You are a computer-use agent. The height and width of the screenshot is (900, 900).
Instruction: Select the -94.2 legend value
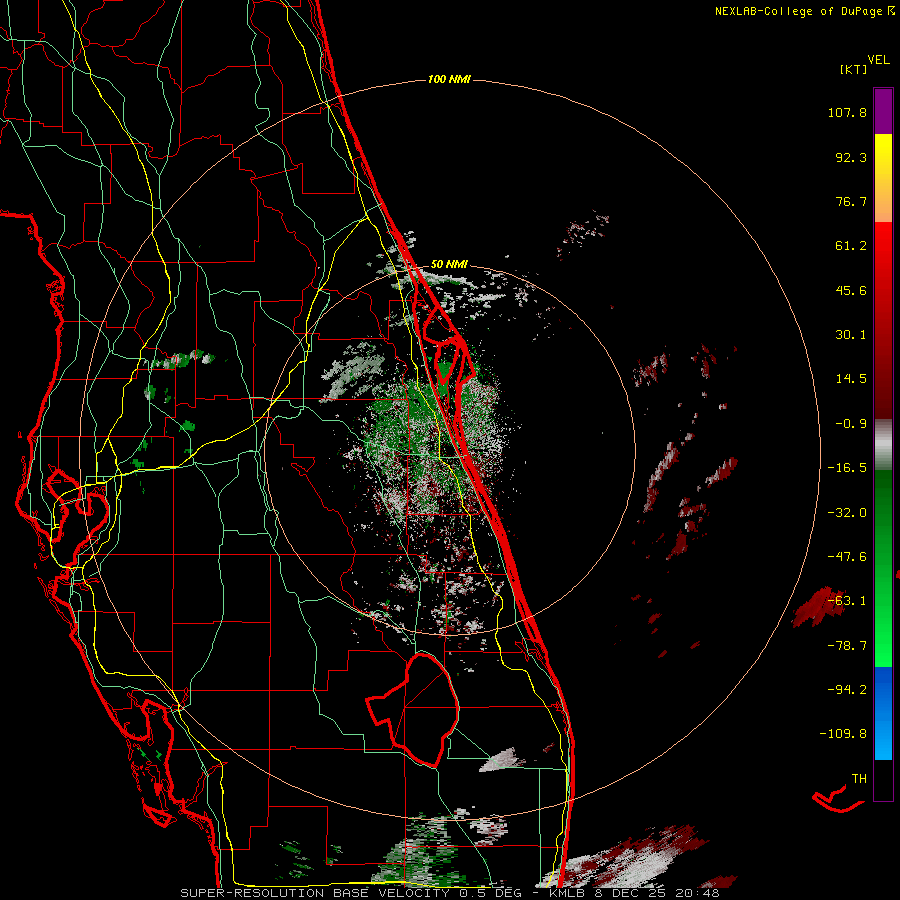coord(847,690)
